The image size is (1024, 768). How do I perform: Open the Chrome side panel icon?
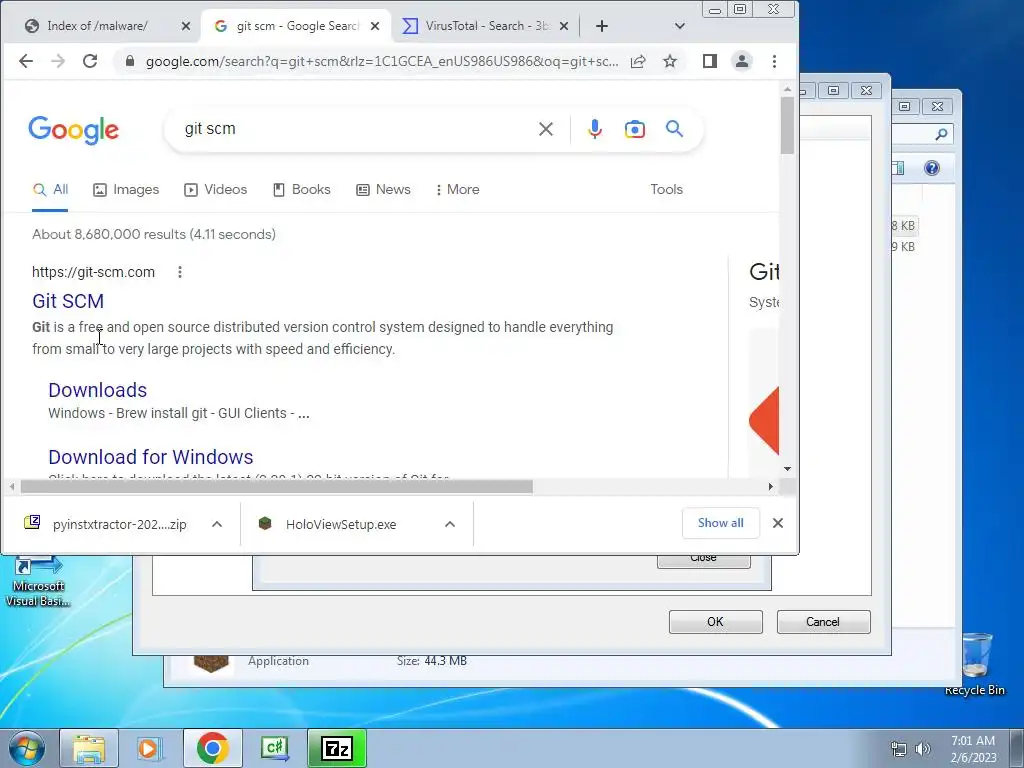710,61
